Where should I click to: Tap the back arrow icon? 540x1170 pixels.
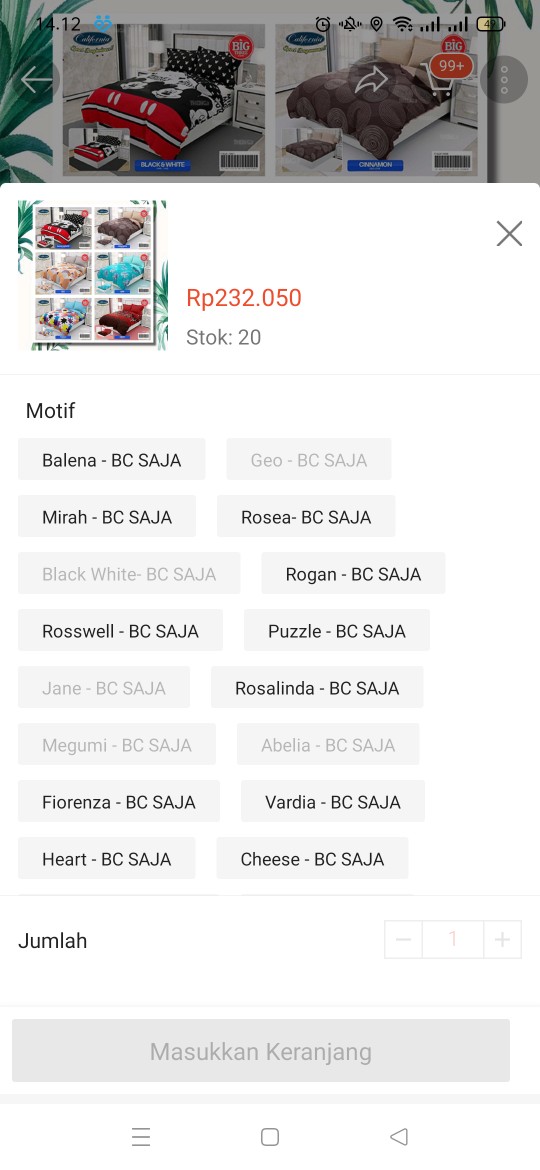click(36, 79)
